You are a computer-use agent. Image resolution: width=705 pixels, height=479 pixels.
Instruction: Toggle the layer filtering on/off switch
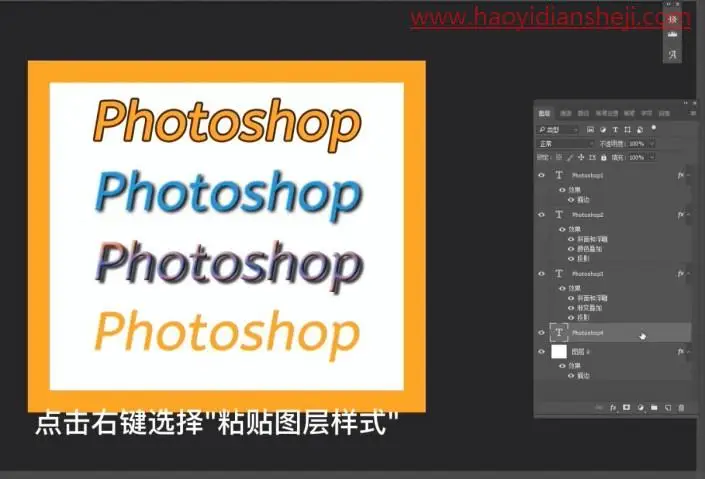pyautogui.click(x=654, y=128)
